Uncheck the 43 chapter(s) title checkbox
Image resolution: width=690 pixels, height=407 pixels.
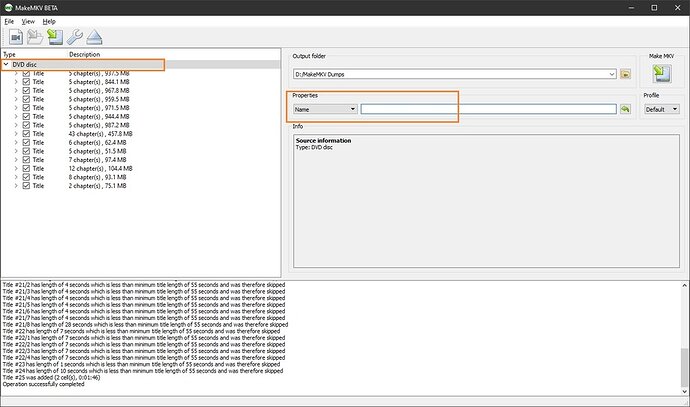(26, 134)
